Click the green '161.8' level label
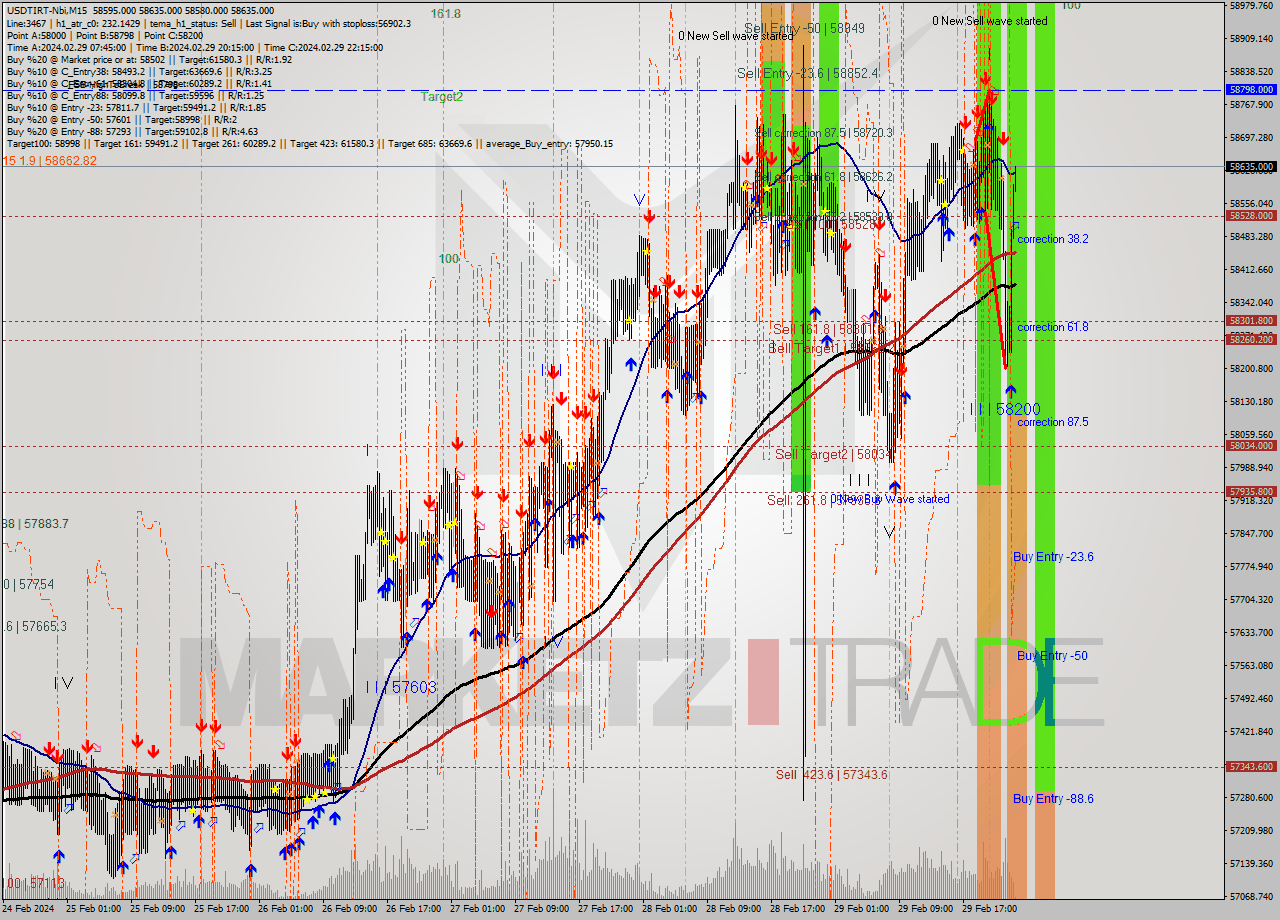This screenshot has width=1280, height=920. point(446,14)
